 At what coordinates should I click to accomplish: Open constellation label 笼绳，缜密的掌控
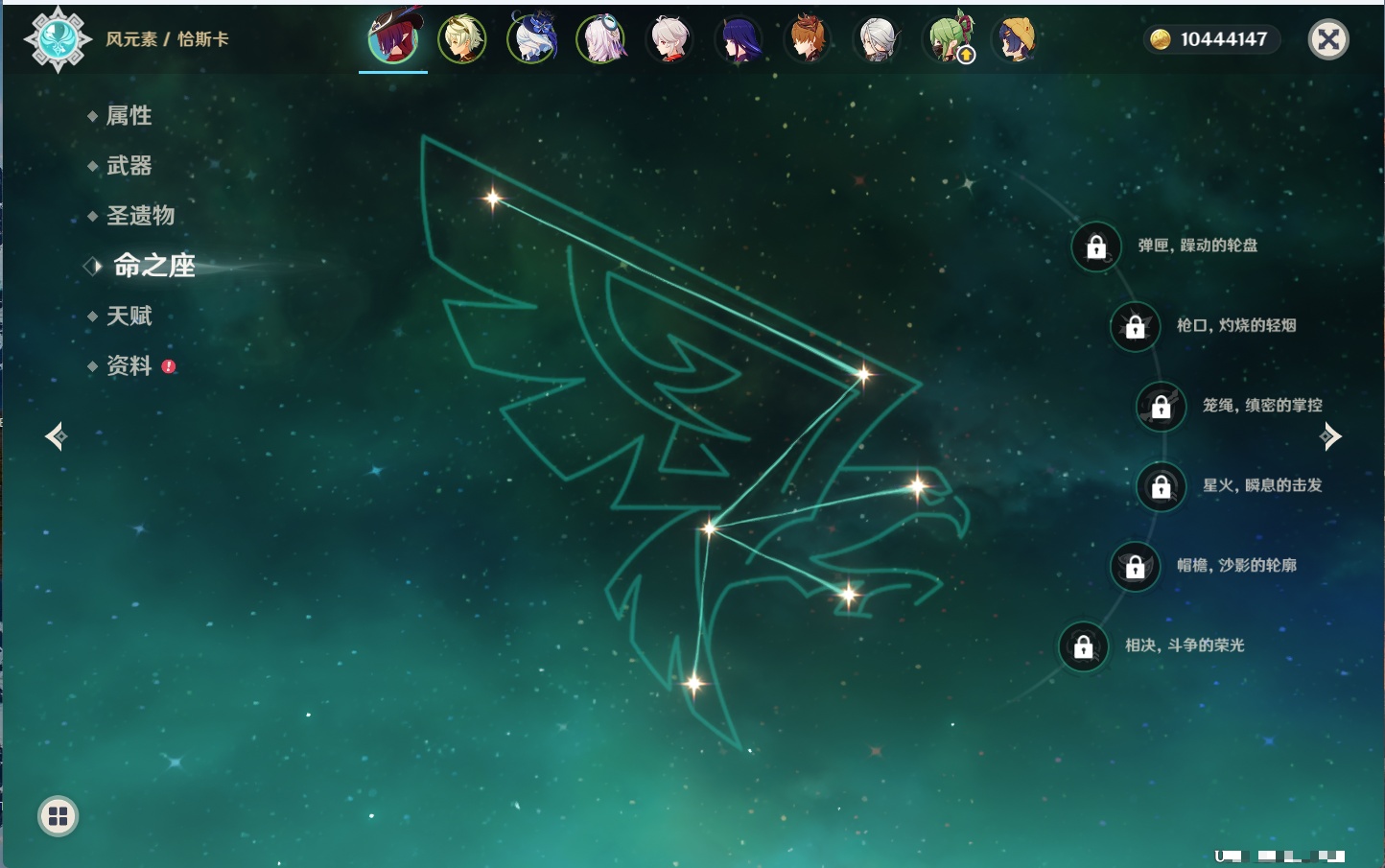[1262, 405]
